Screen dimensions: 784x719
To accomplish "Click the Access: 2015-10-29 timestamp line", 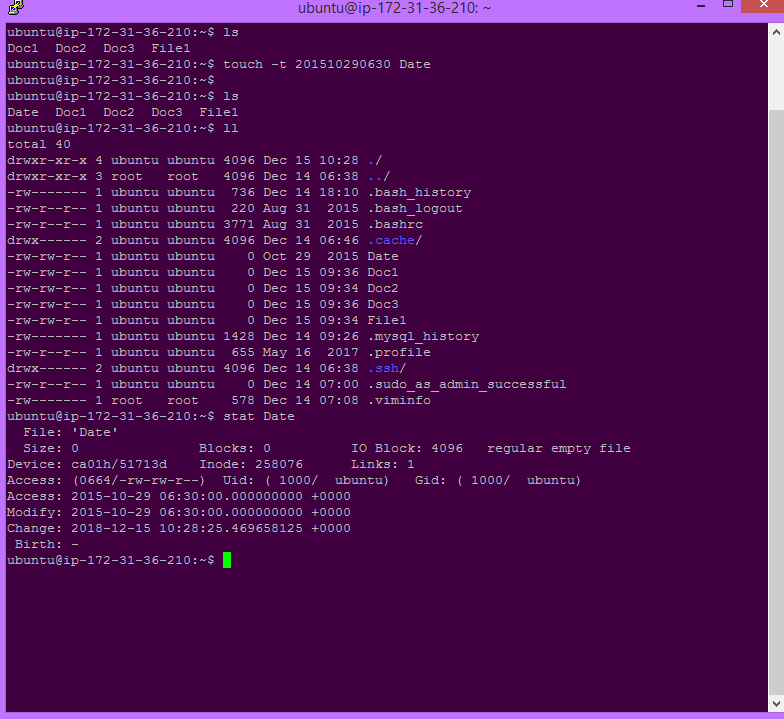I will (179, 496).
